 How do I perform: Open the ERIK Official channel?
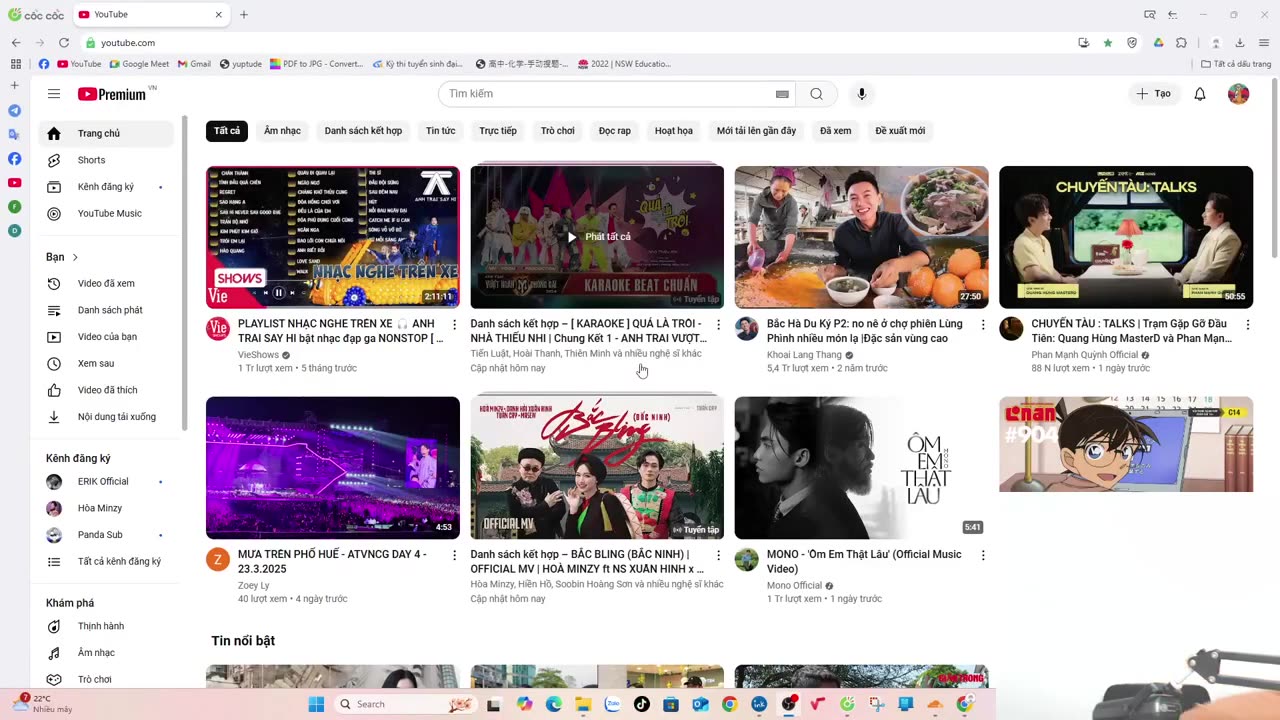tap(108, 482)
